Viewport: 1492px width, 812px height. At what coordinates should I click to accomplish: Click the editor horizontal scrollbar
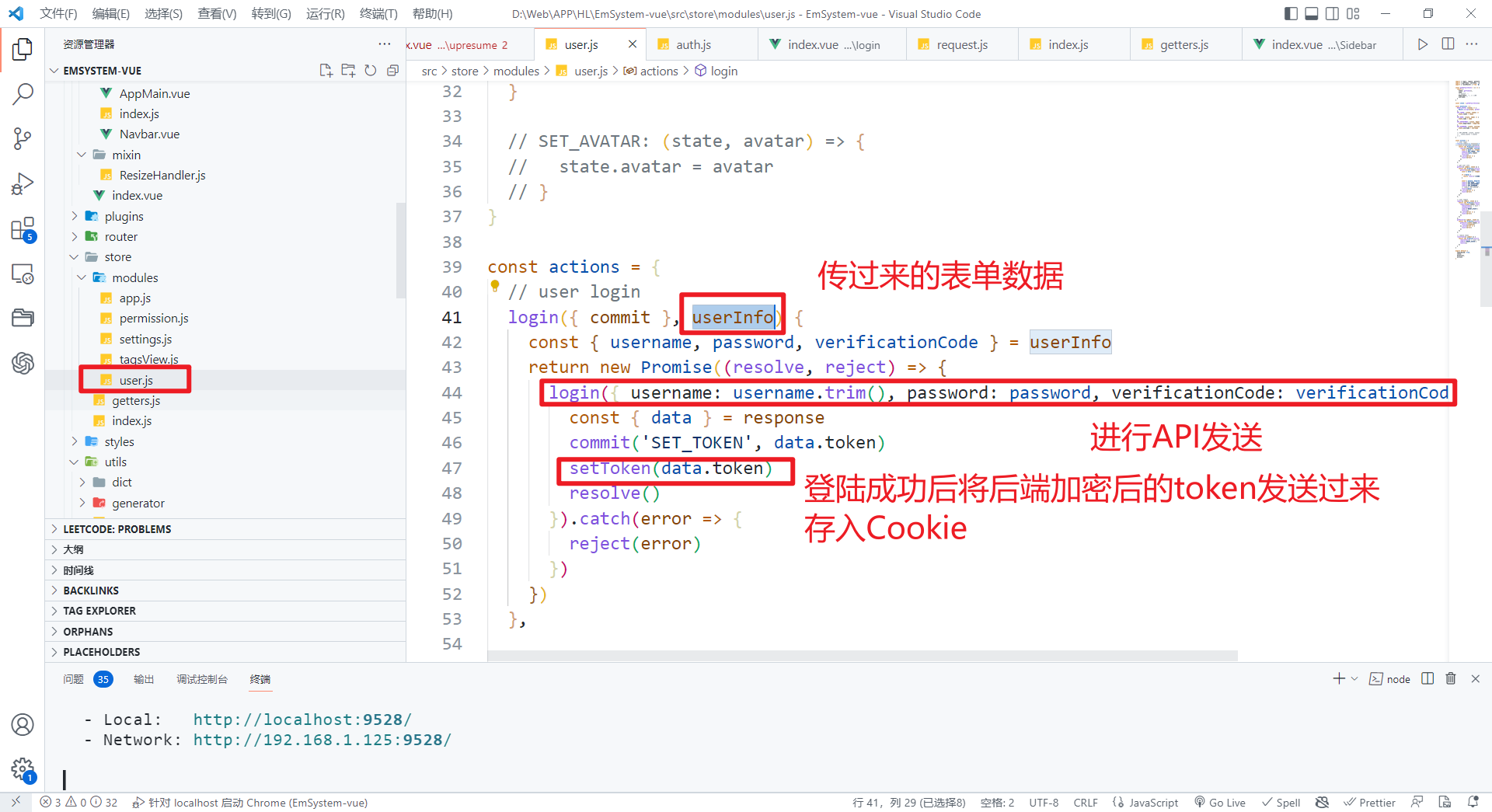click(x=863, y=656)
